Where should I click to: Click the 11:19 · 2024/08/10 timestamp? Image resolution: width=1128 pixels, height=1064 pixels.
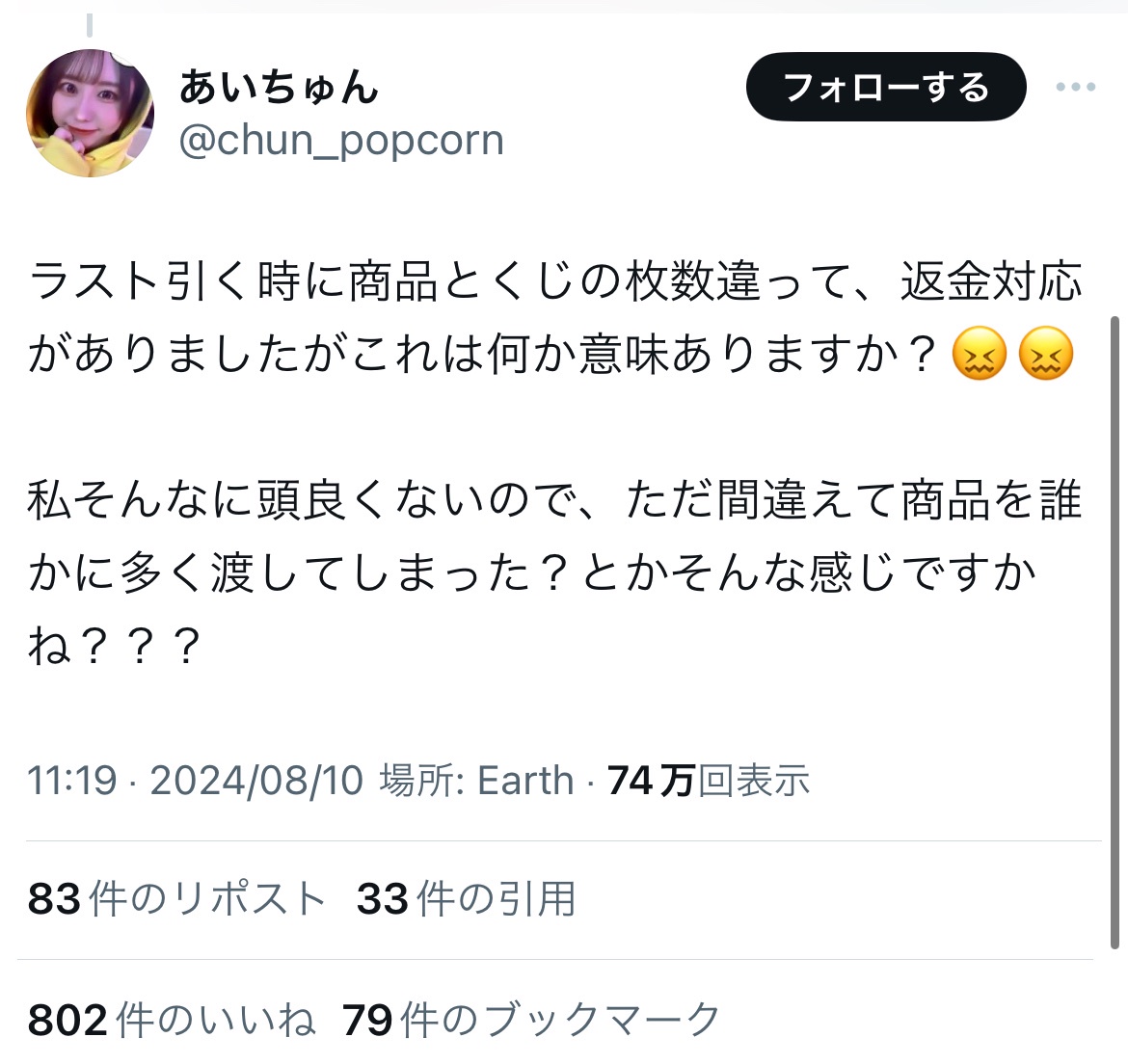coord(195,781)
